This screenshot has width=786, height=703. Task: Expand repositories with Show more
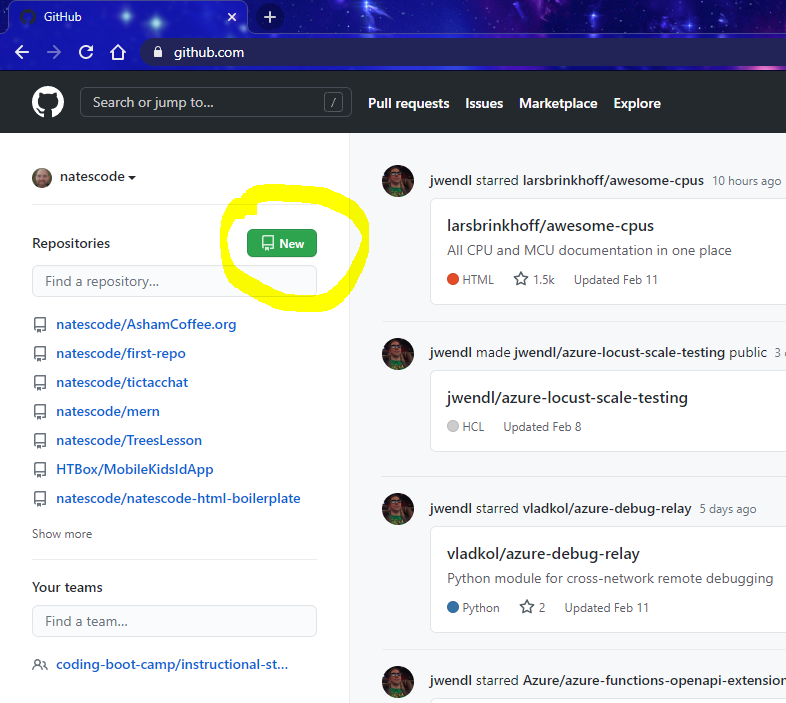pyautogui.click(x=62, y=534)
